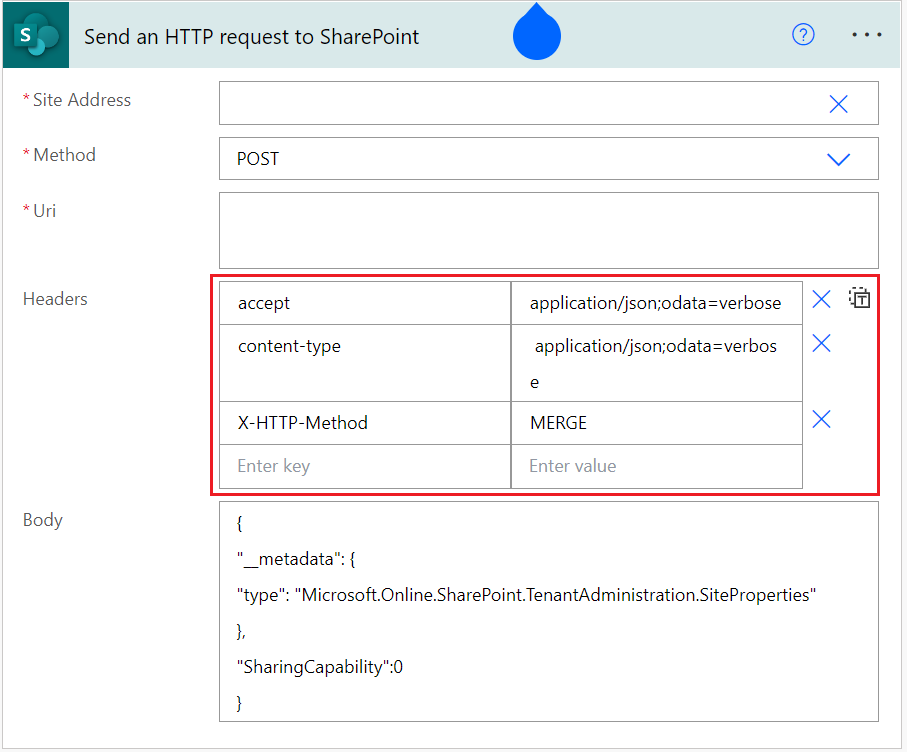Open the more actions ellipsis menu

click(866, 34)
